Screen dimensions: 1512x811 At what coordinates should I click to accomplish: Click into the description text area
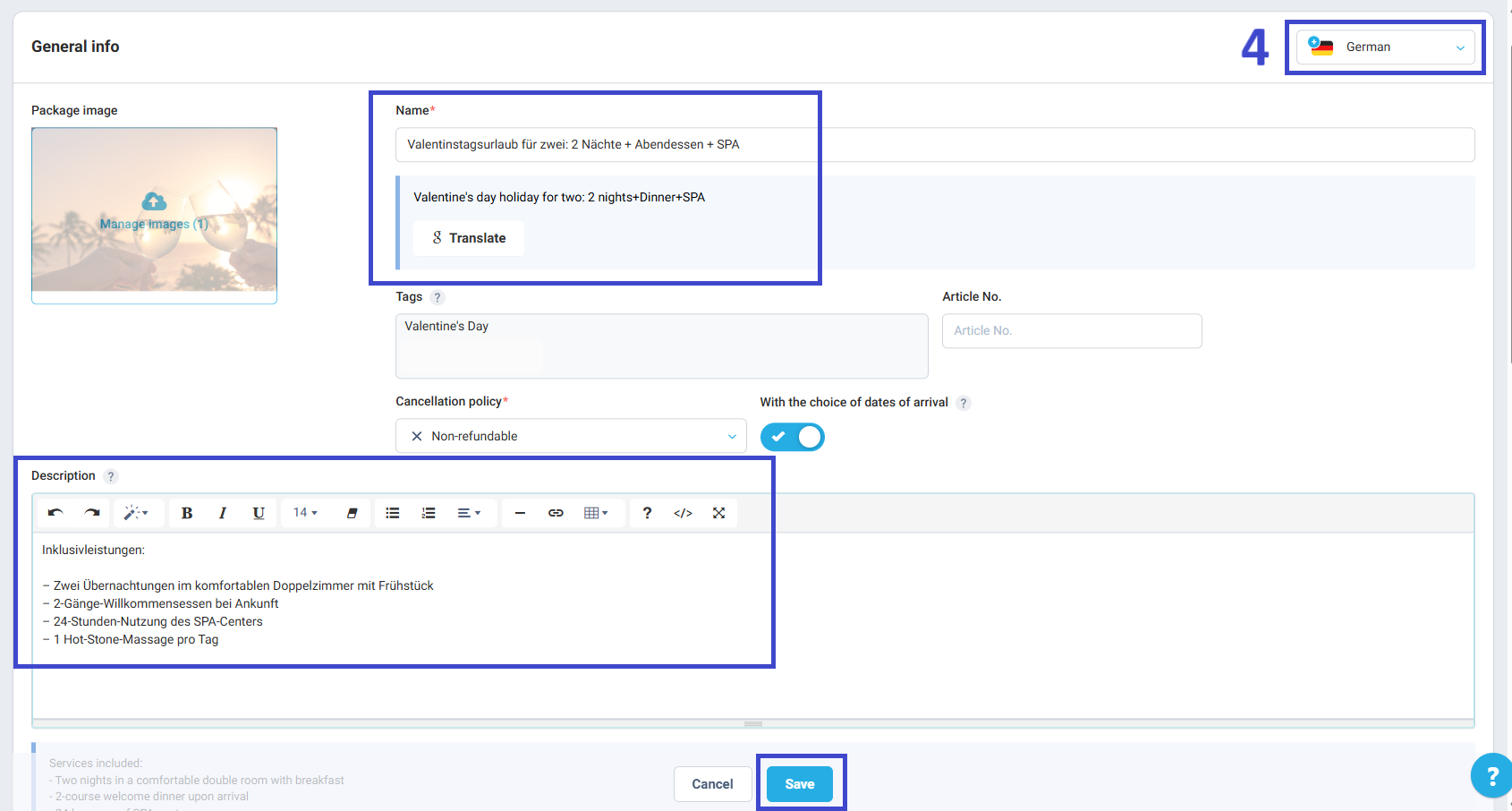coord(753,625)
